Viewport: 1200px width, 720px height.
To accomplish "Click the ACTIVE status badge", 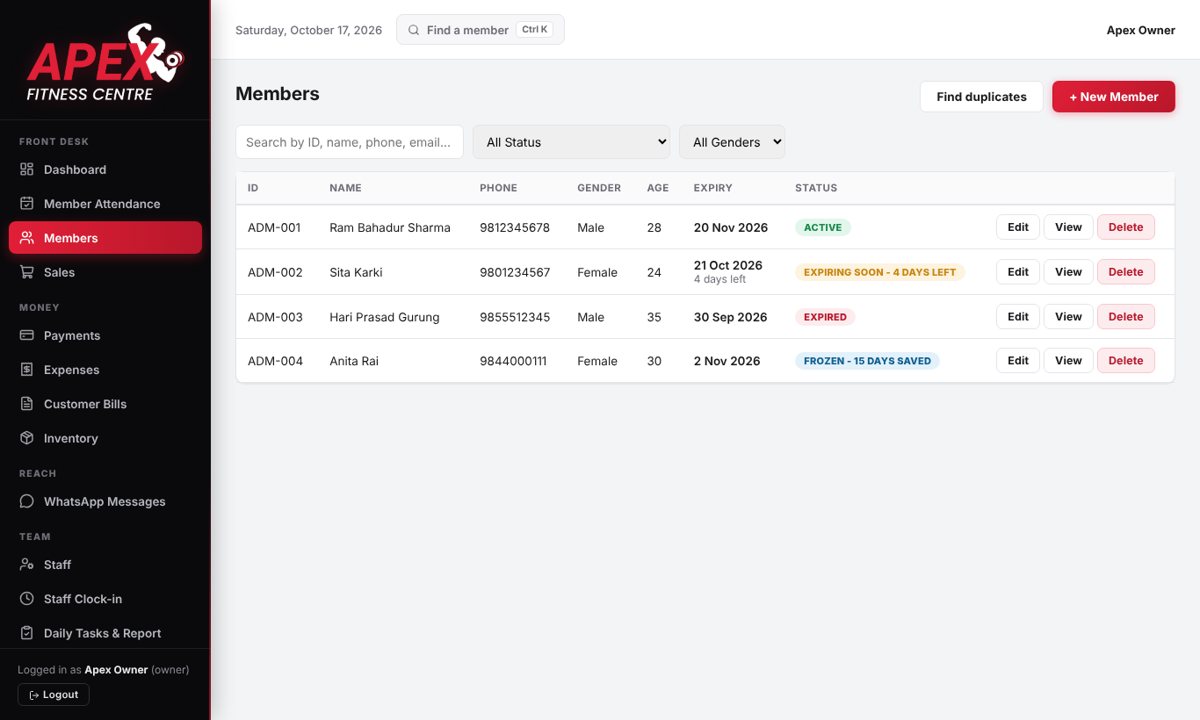I will pos(823,227).
